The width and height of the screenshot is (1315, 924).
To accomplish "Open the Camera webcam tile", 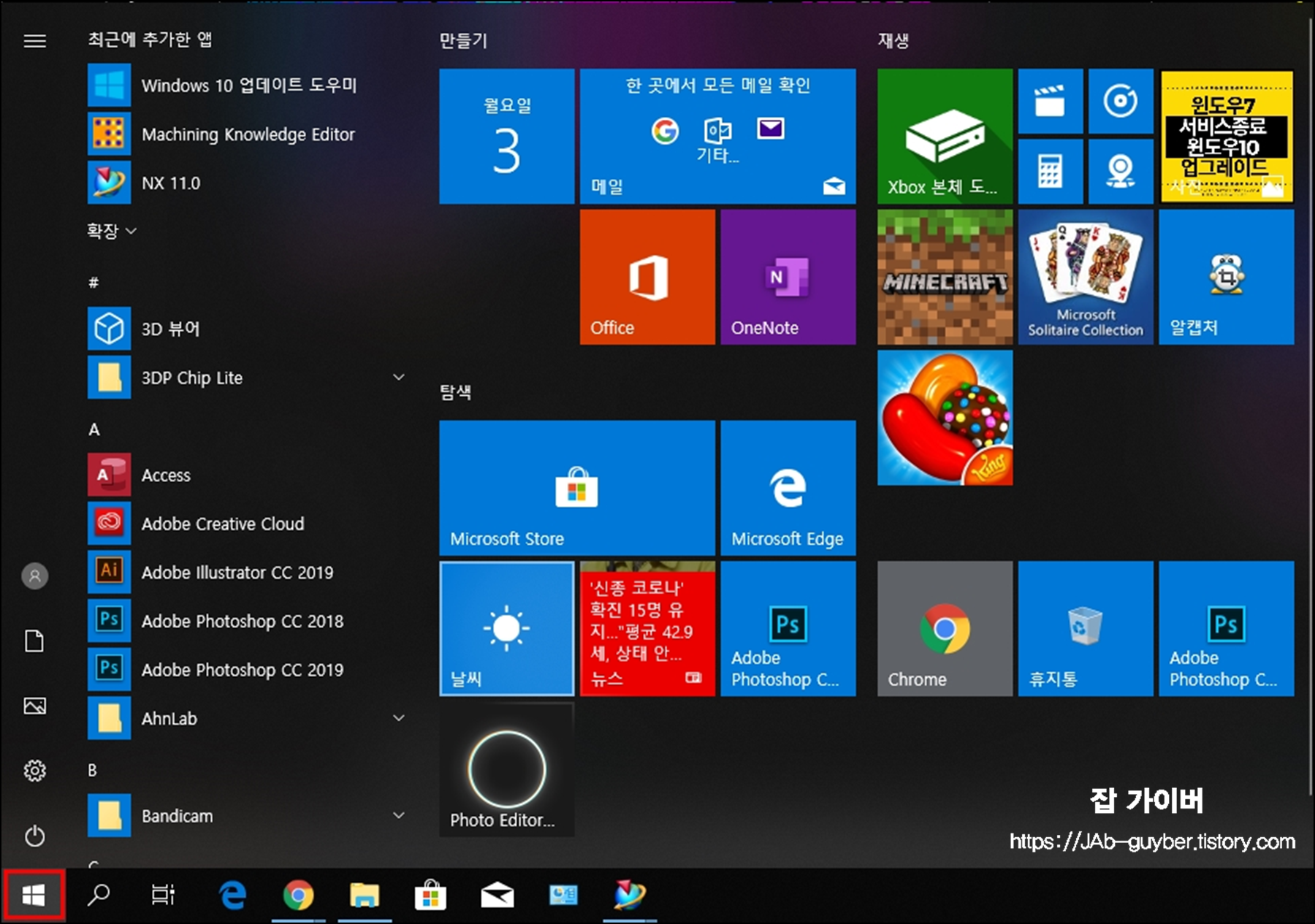I will click(x=1121, y=172).
